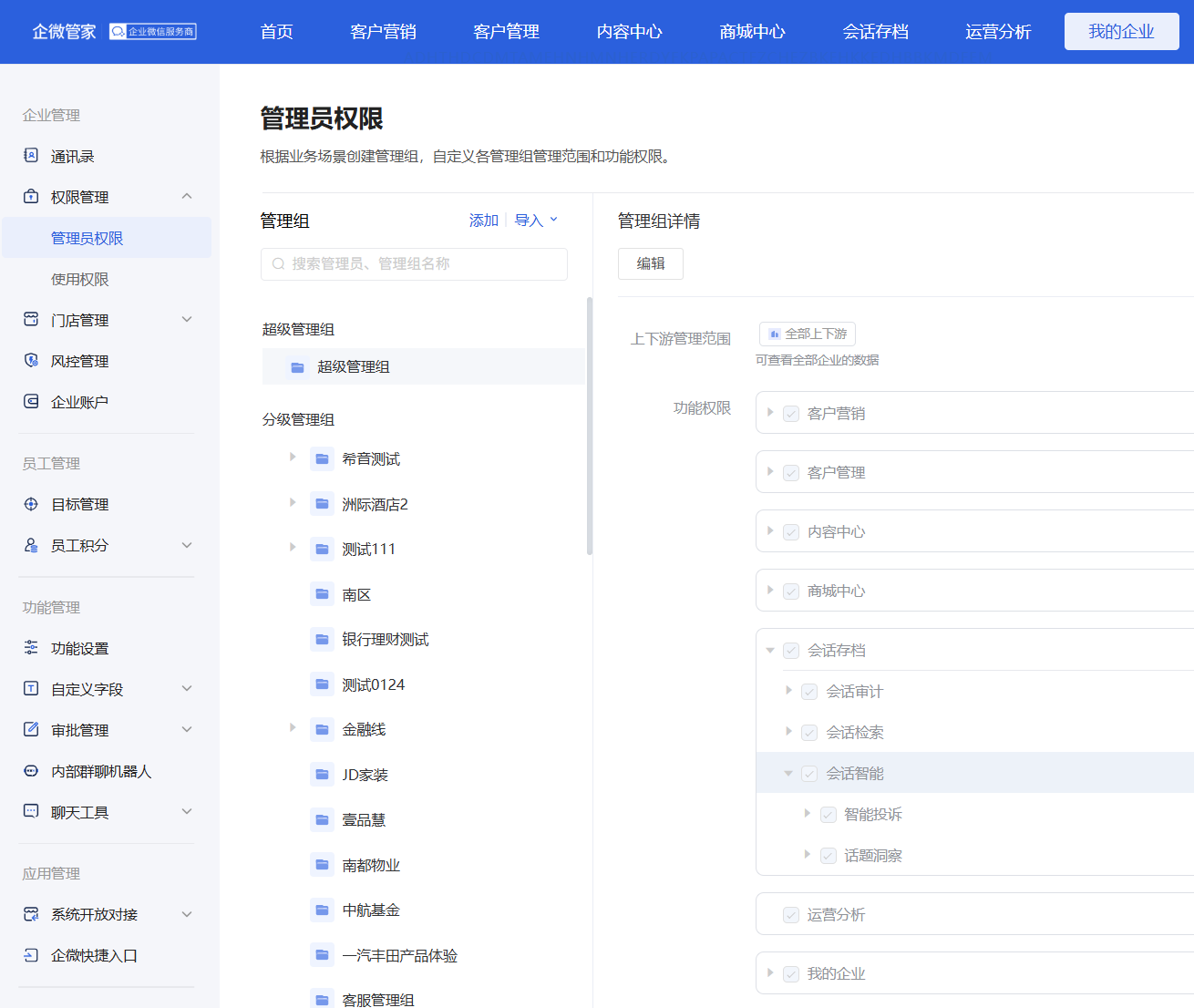Toggle the 客户管理 permission checkbox
1194x1008 pixels.
[791, 473]
